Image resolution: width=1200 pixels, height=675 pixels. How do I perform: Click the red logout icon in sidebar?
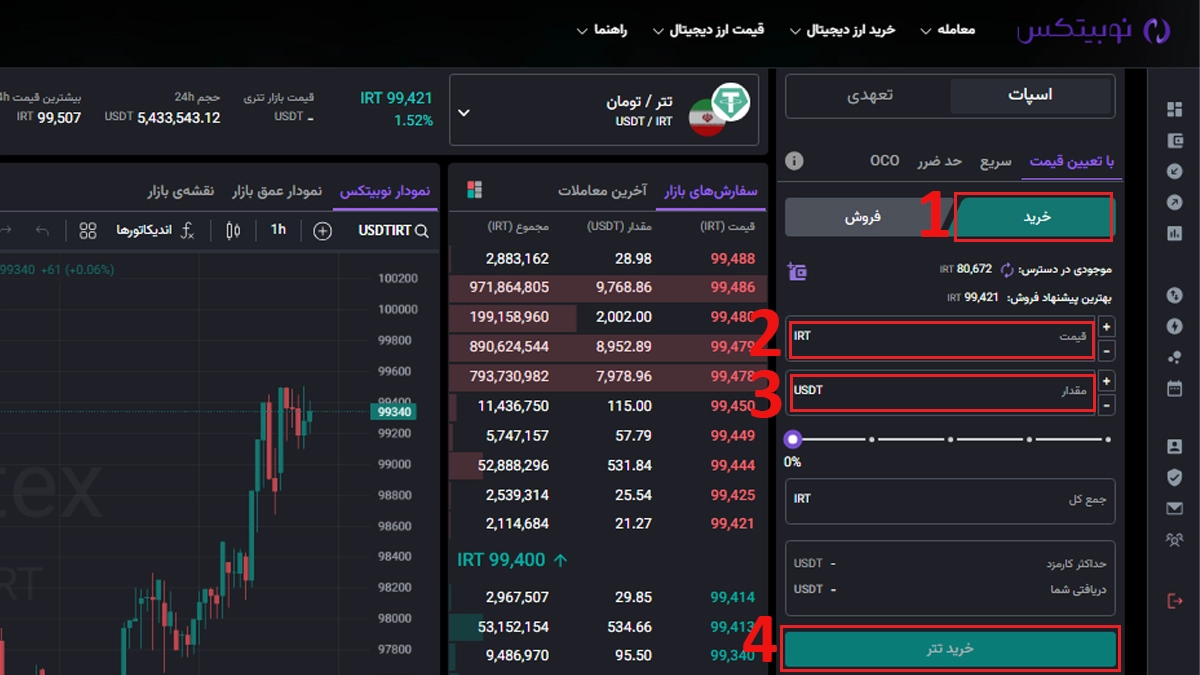(1174, 600)
